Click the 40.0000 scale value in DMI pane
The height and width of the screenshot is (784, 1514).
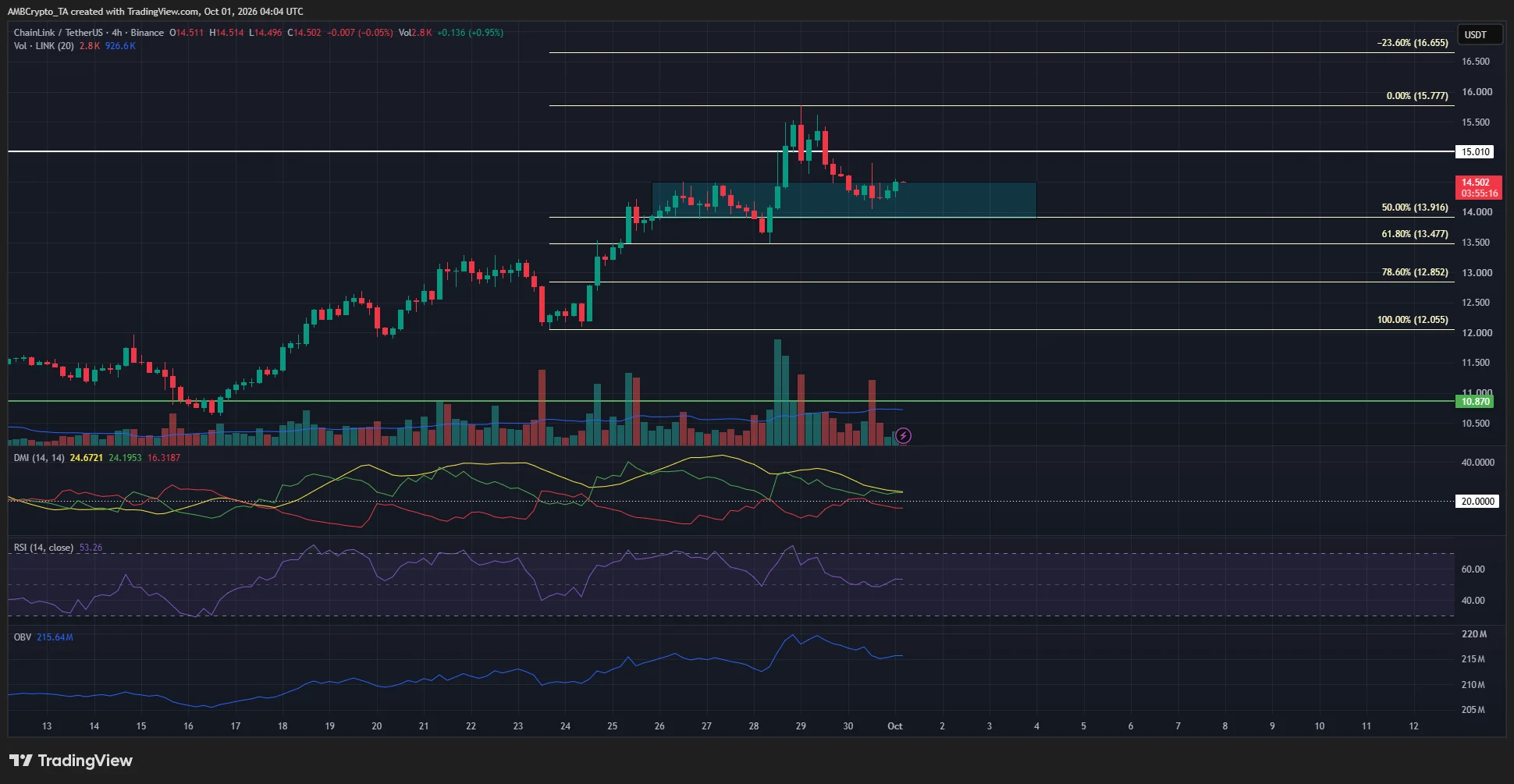click(1477, 463)
